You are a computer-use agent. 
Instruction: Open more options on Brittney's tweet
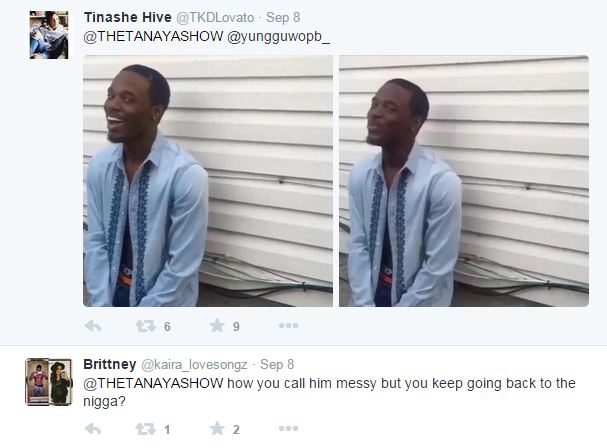pyautogui.click(x=288, y=428)
